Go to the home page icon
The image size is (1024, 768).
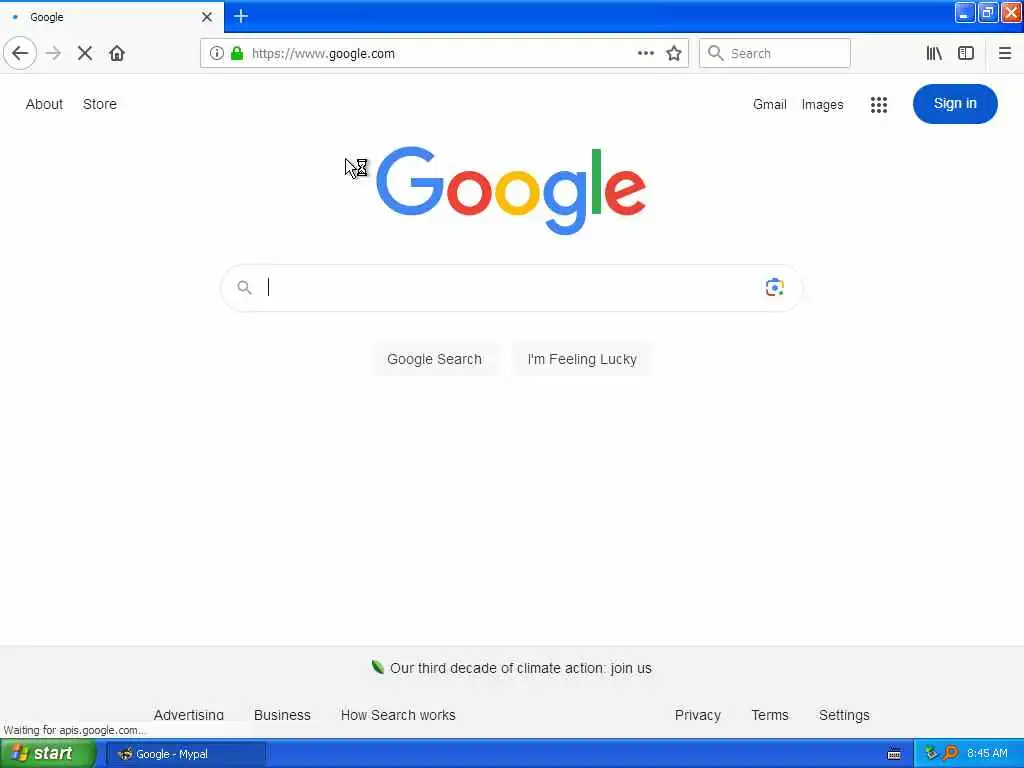[x=117, y=54]
